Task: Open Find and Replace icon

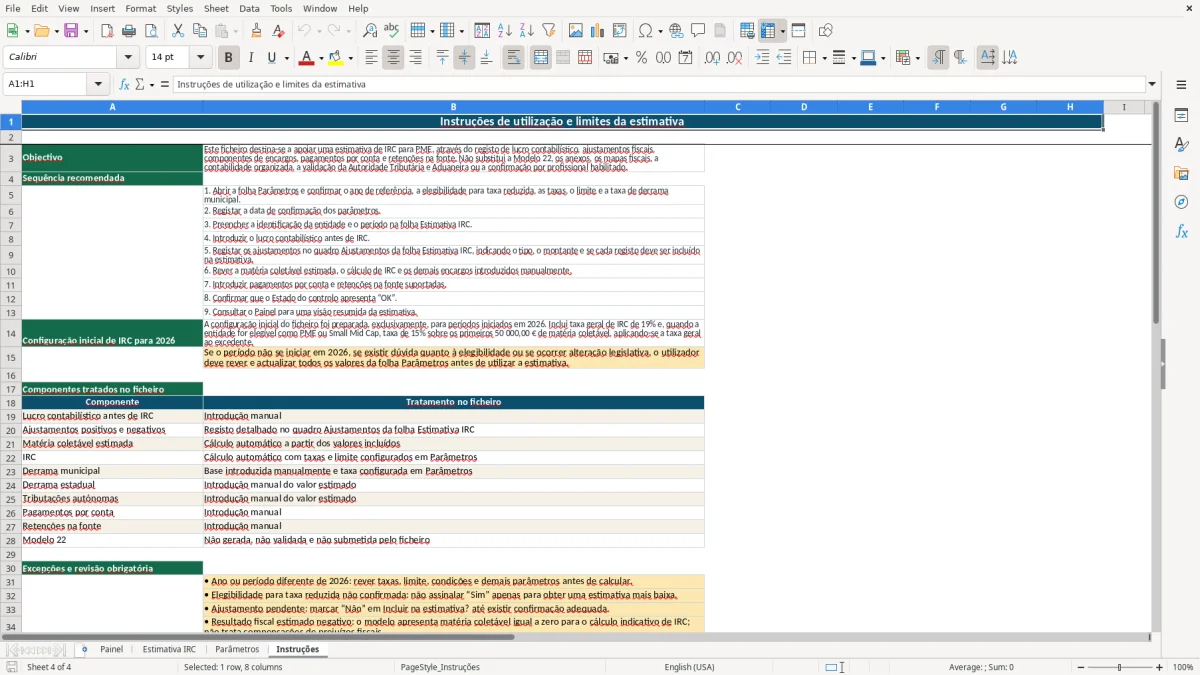Action: tap(370, 31)
